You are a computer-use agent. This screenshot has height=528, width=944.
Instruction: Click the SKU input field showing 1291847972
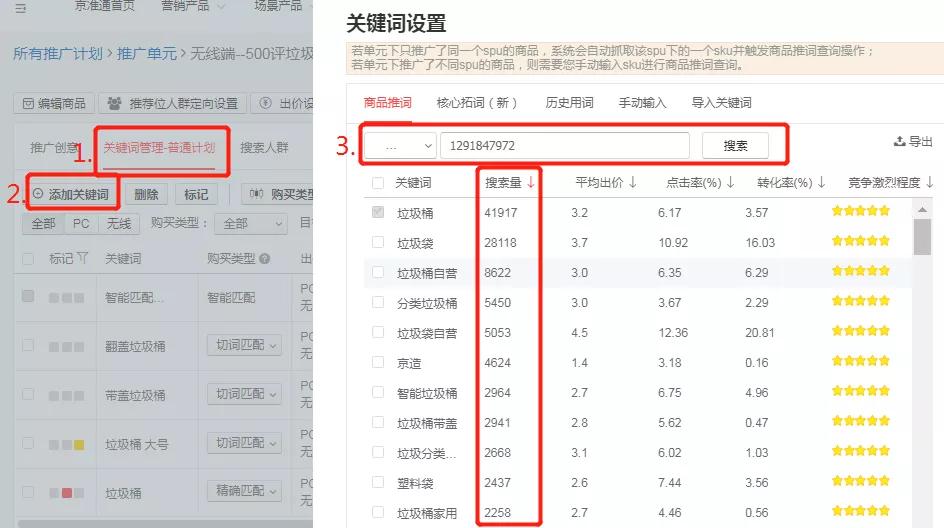565,146
